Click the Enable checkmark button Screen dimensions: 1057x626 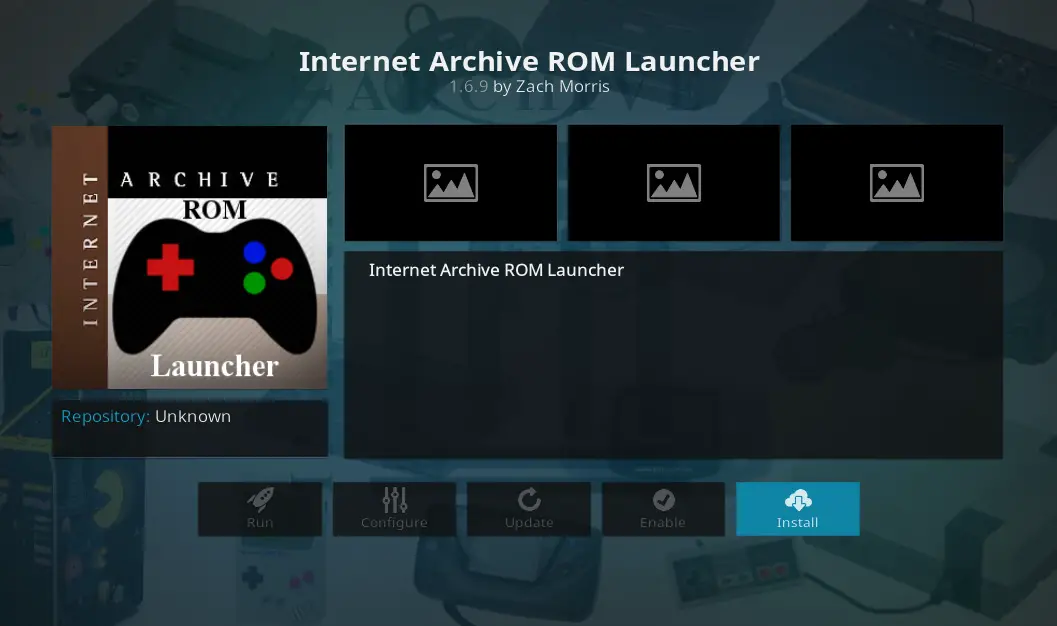coord(663,509)
